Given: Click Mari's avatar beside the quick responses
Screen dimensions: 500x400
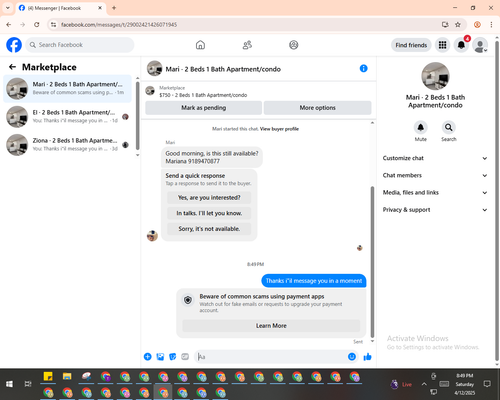Looking at the screenshot, I should coord(152,236).
